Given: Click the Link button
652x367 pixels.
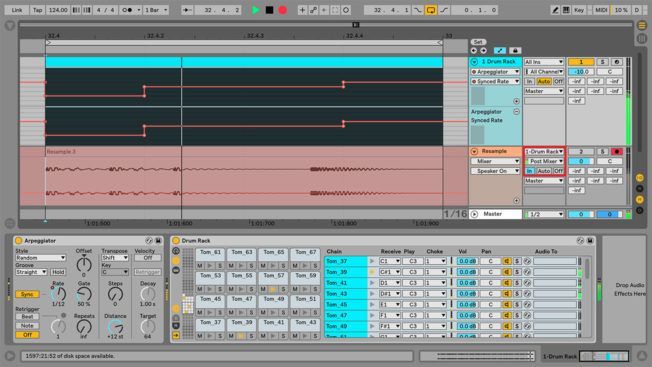Looking at the screenshot, I should pos(17,10).
